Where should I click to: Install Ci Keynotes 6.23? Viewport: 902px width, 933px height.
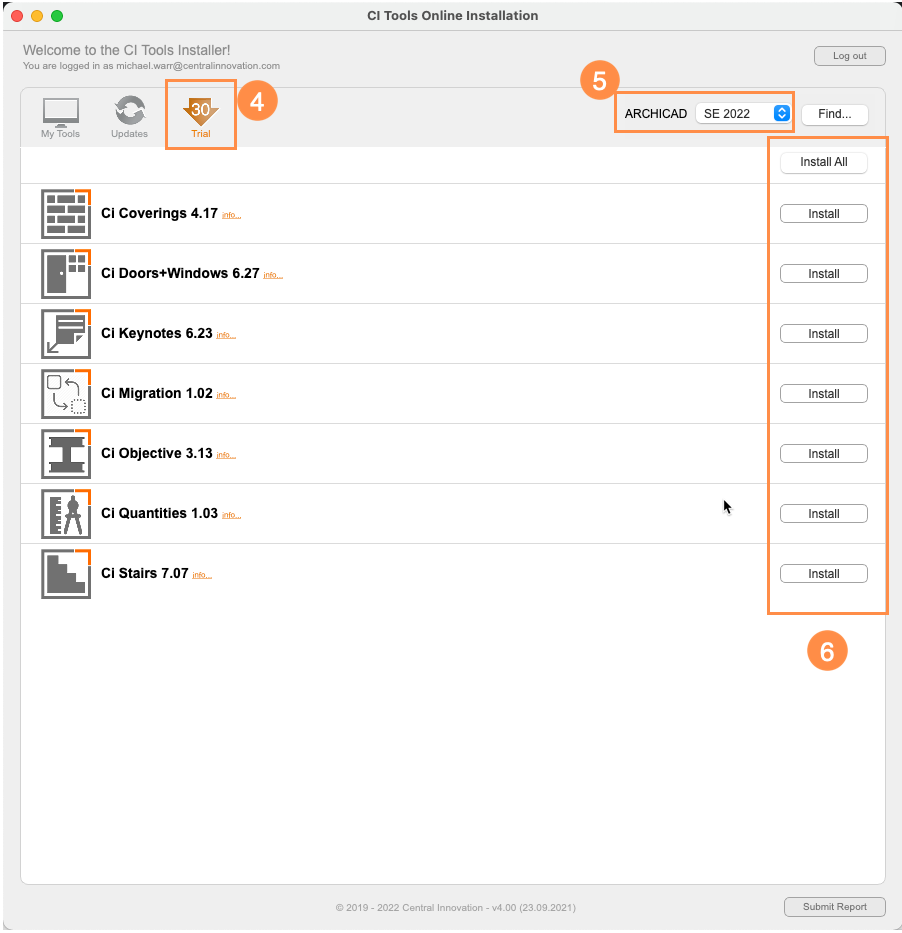pyautogui.click(x=823, y=334)
